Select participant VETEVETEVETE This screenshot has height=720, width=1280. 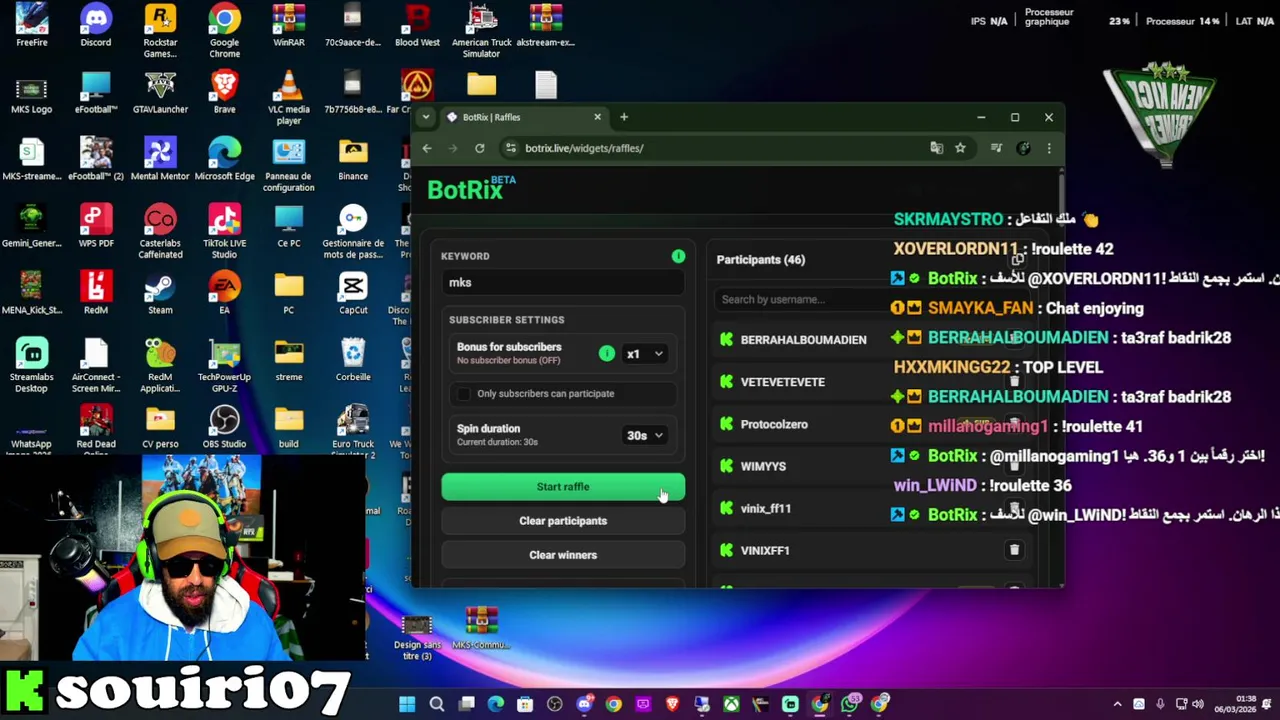tap(782, 382)
